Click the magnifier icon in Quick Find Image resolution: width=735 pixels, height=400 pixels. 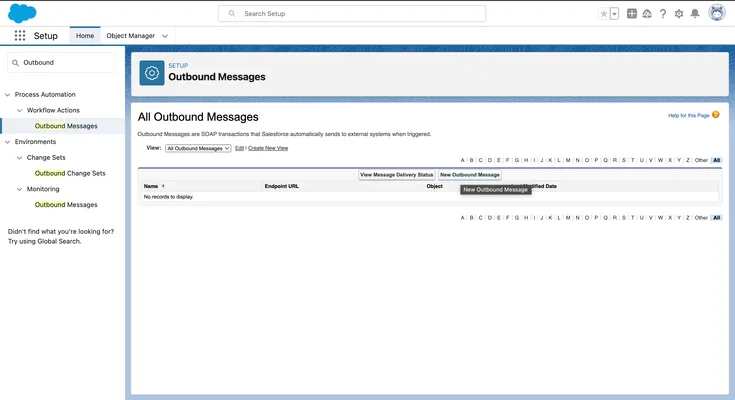coord(15,63)
